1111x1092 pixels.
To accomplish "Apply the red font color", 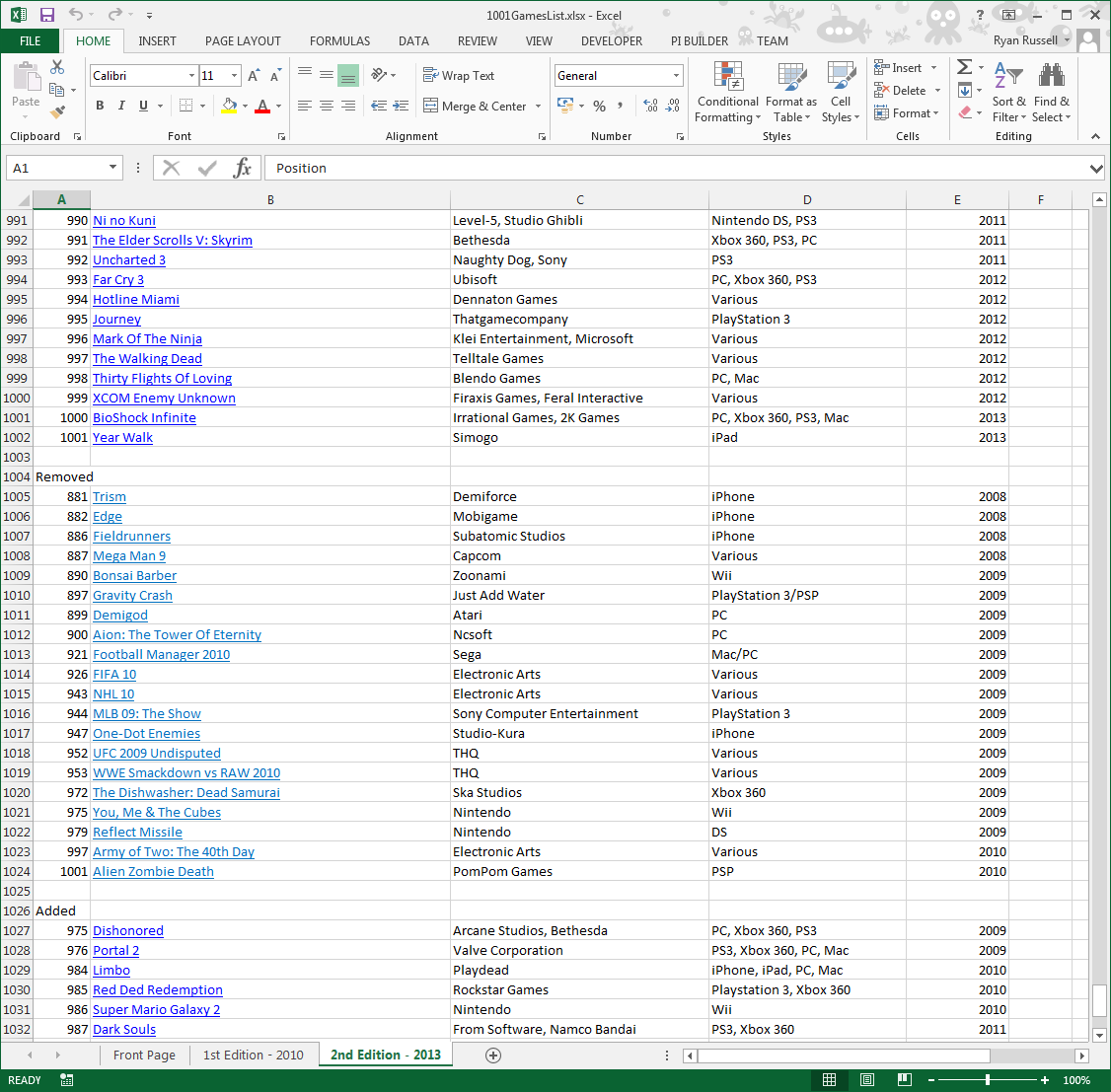I will click(x=262, y=106).
